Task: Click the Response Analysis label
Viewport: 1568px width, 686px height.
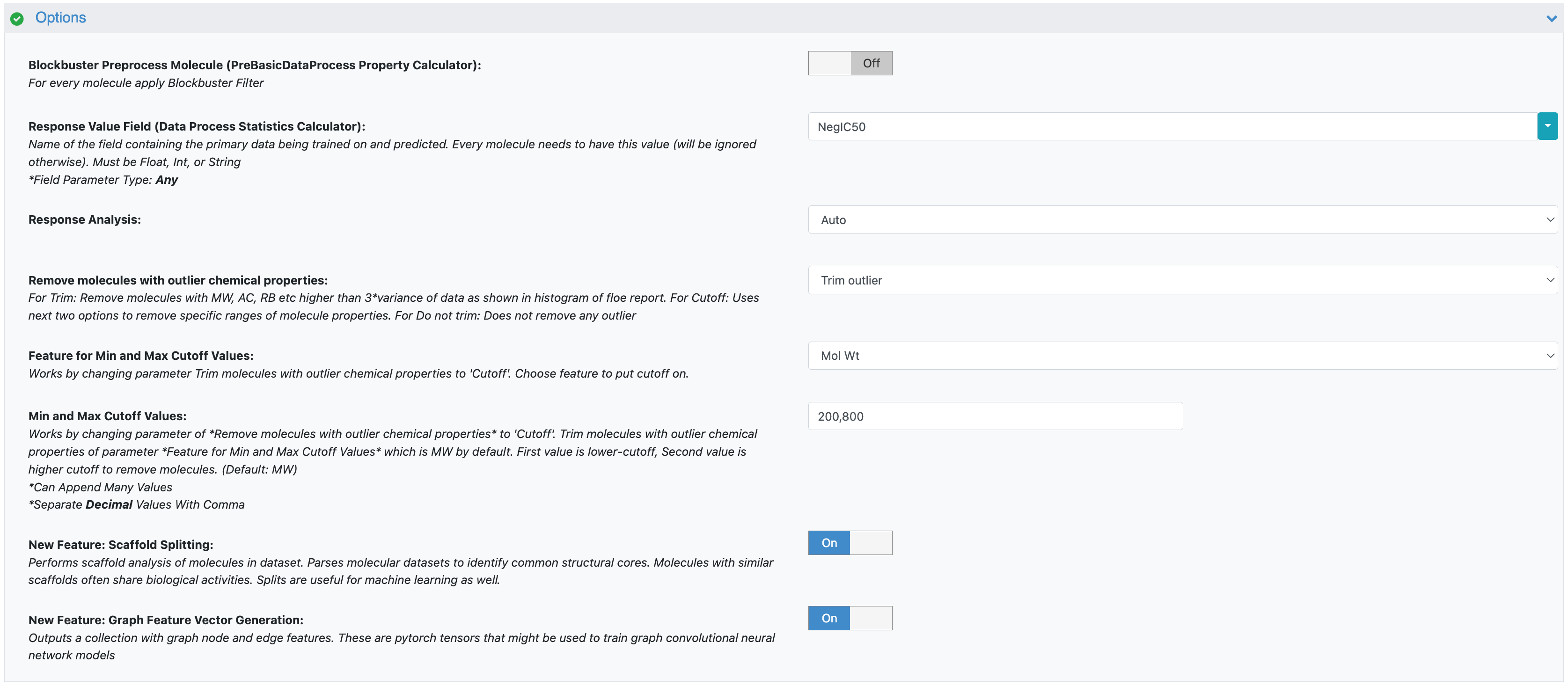Action: click(x=85, y=220)
